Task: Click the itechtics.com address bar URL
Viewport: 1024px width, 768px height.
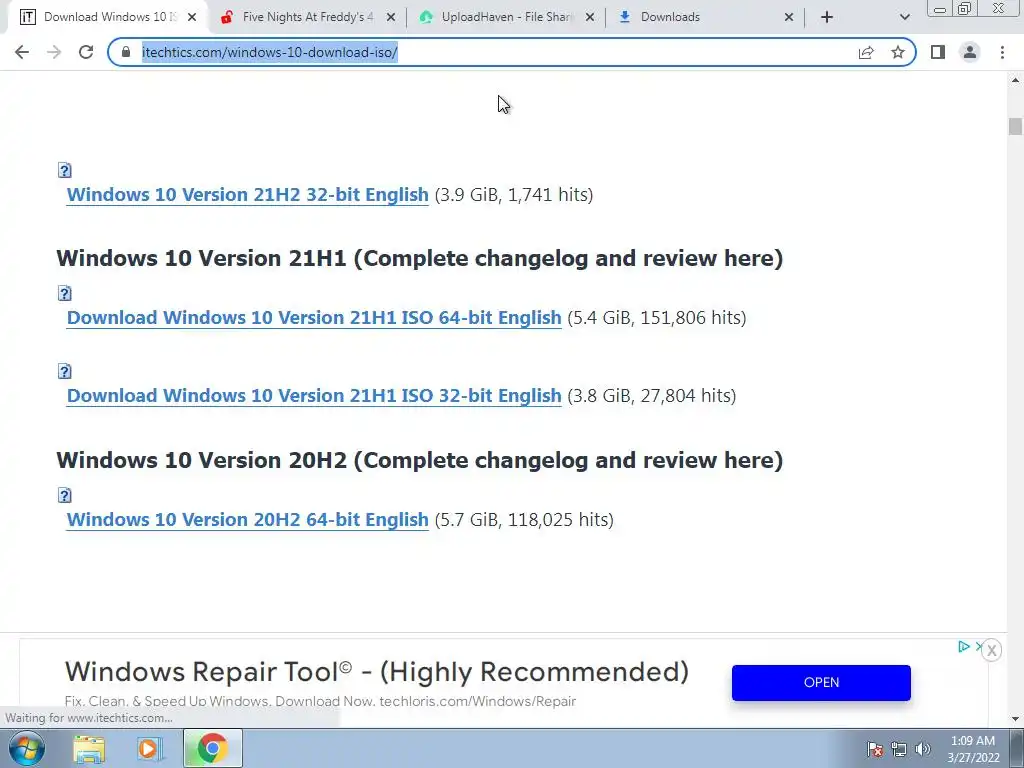Action: coord(270,52)
